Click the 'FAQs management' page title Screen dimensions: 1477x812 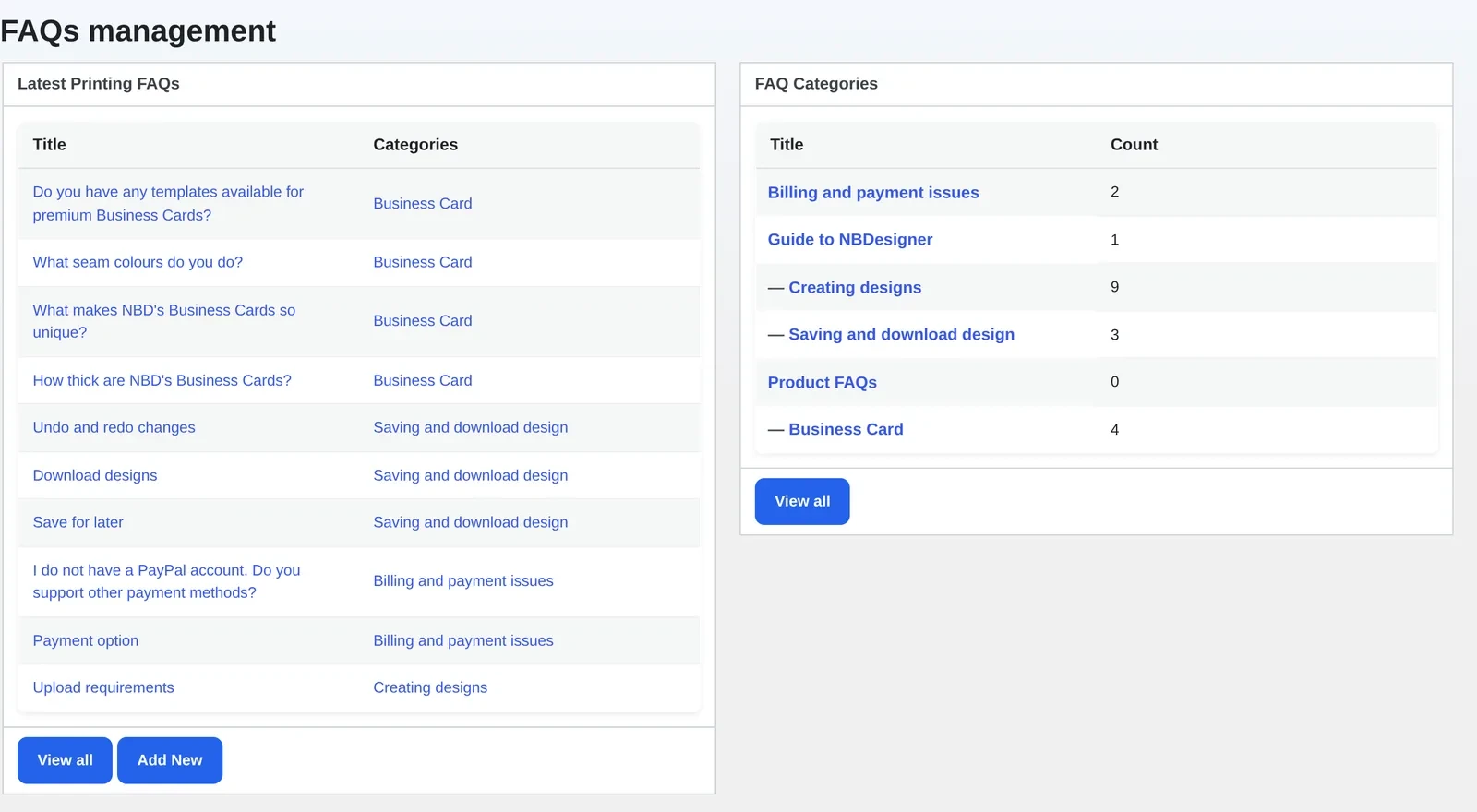(x=138, y=30)
